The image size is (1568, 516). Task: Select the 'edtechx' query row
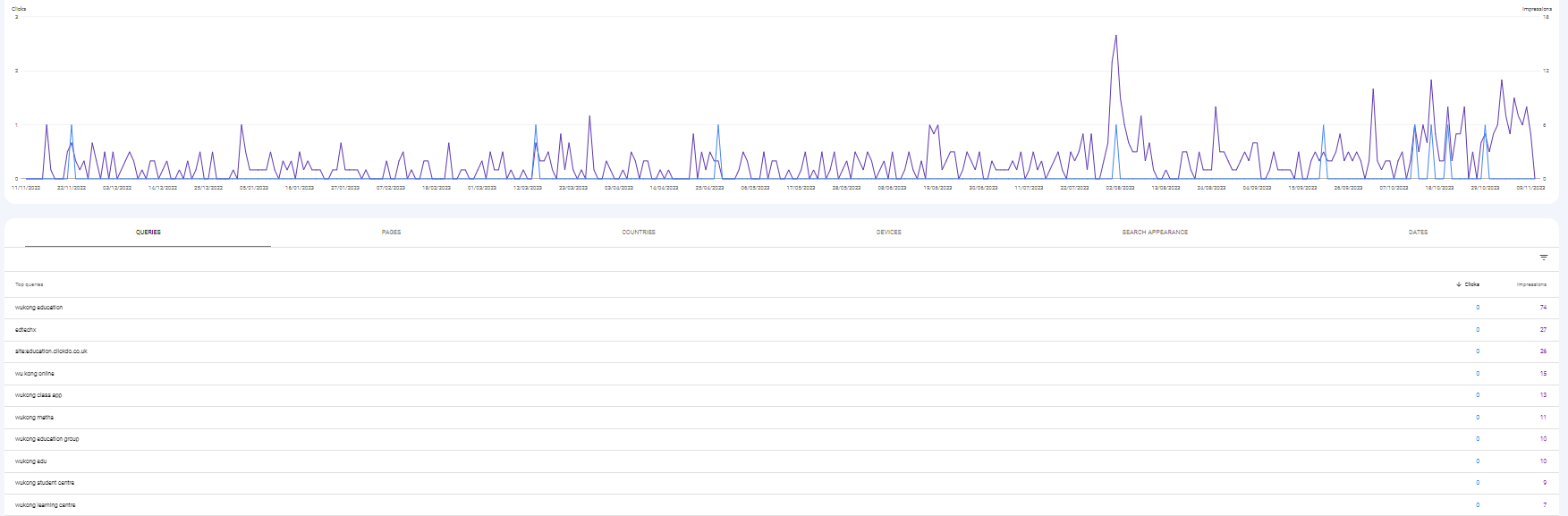coord(26,330)
